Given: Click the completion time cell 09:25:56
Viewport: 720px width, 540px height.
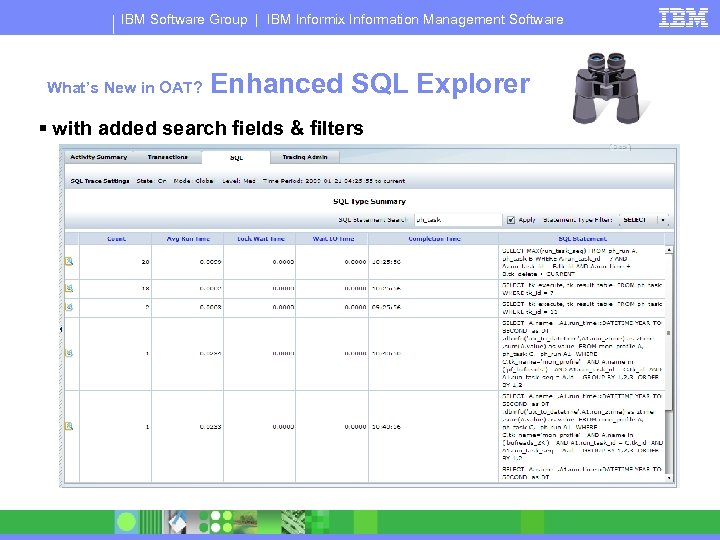Looking at the screenshot, I should tap(433, 307).
